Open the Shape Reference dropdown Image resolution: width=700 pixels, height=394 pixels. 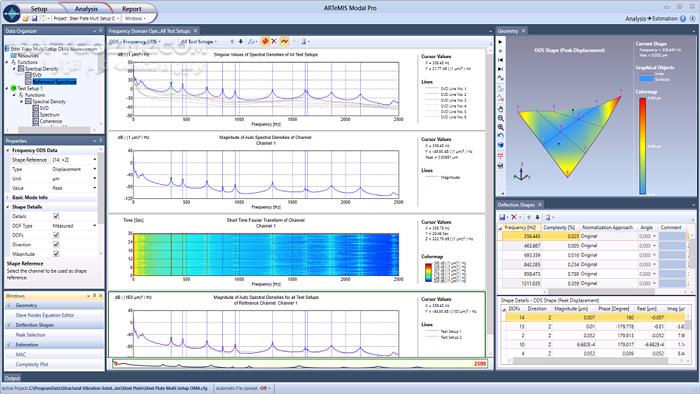click(95, 160)
